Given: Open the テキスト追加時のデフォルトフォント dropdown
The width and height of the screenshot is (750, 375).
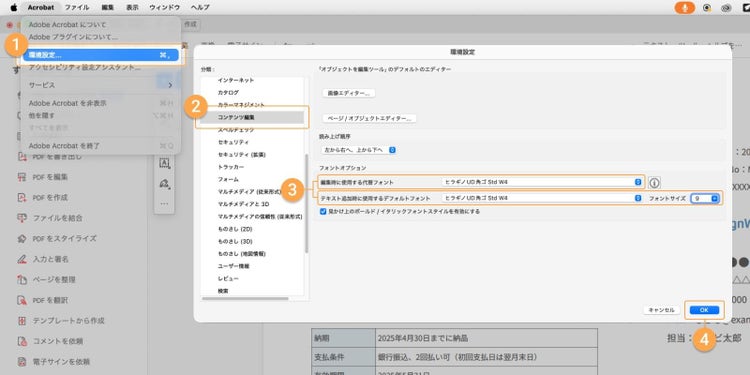Looking at the screenshot, I should click(542, 198).
